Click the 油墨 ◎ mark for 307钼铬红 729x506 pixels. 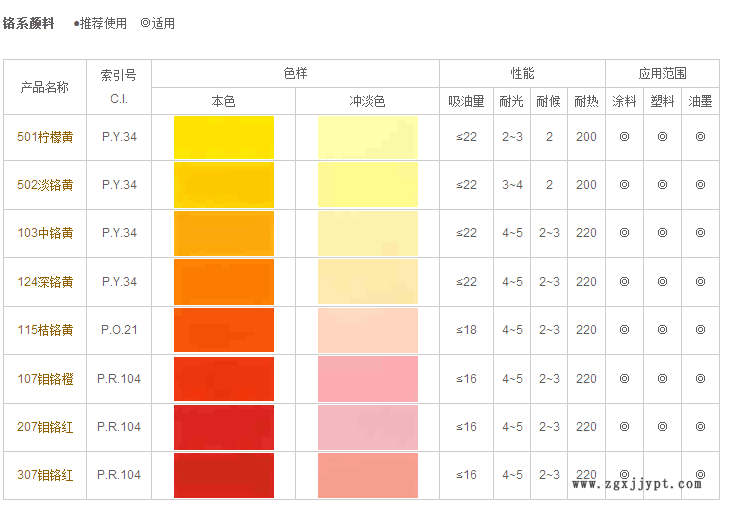(700, 475)
